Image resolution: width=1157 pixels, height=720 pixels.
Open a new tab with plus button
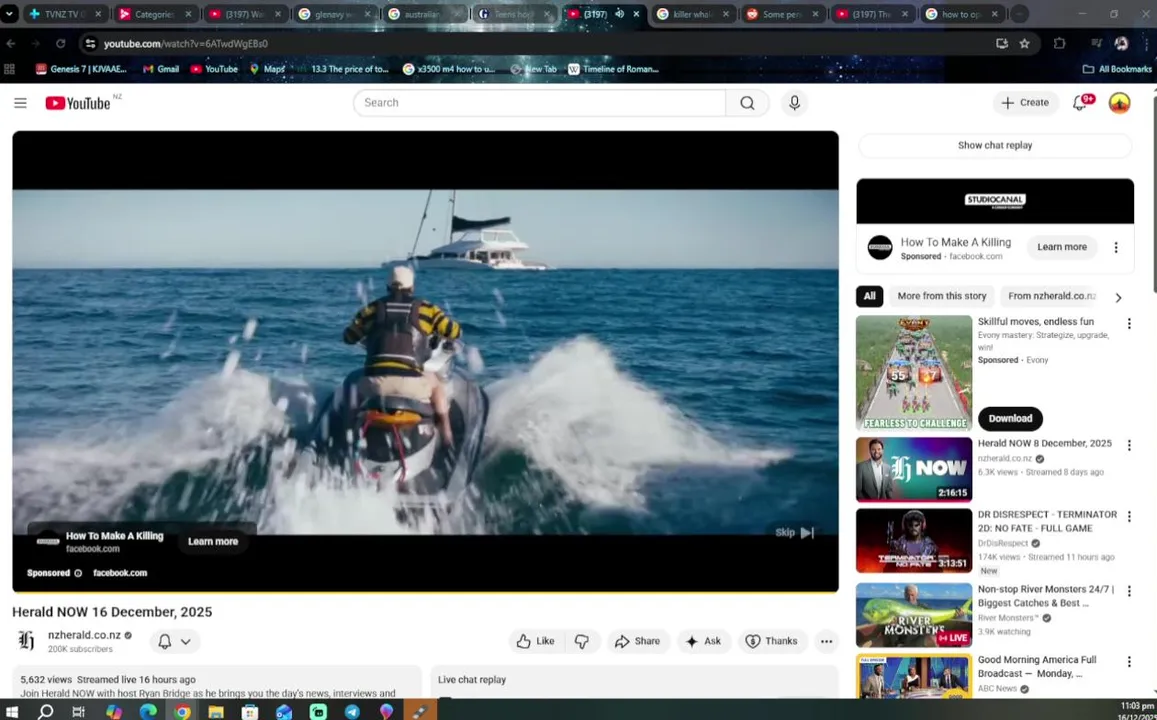click(x=1019, y=14)
